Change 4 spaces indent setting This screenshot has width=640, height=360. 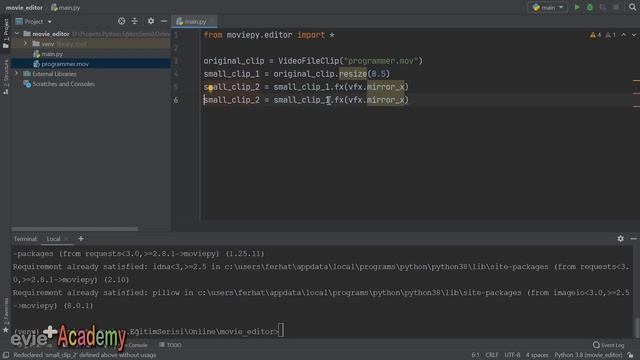(537, 355)
